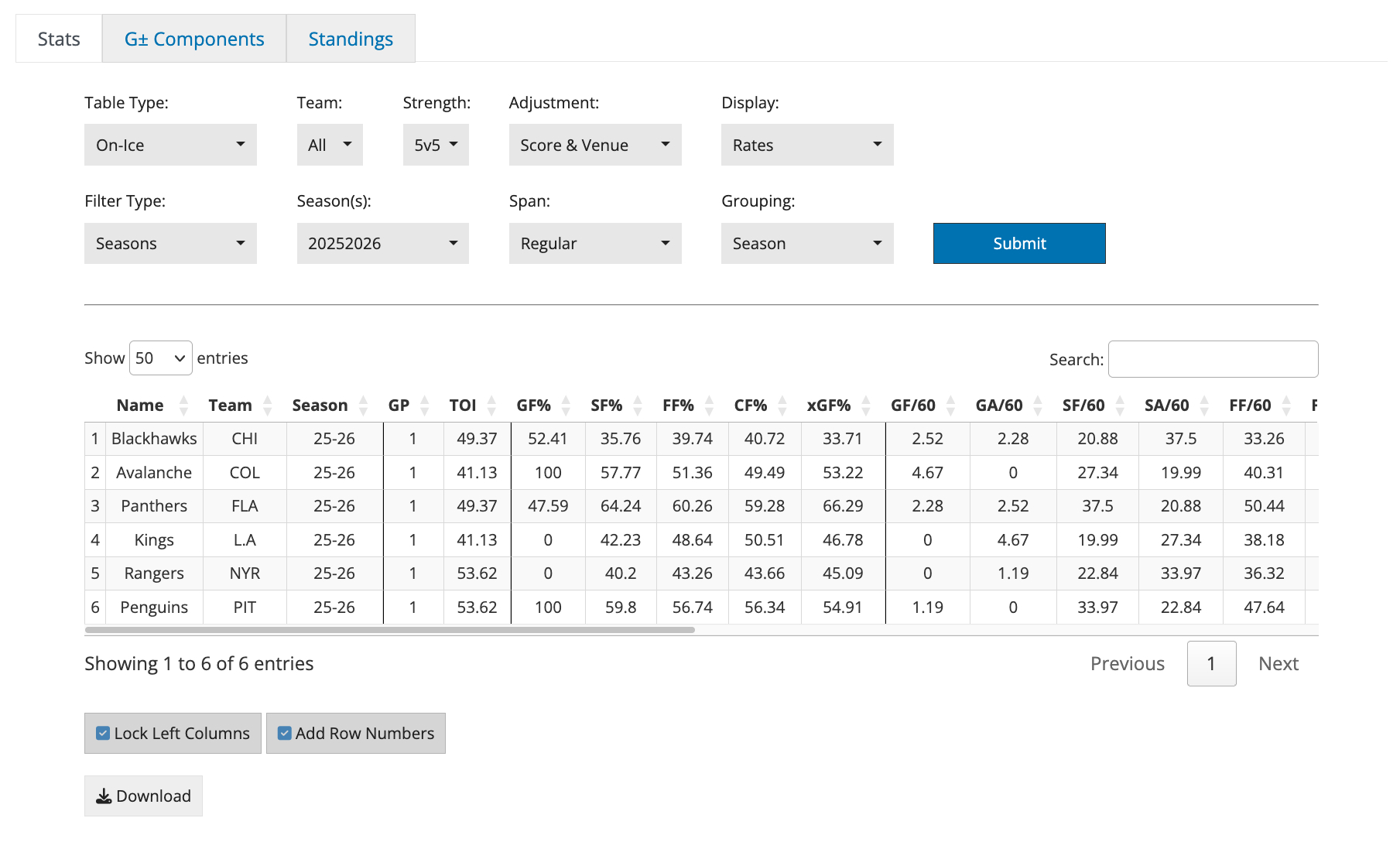Viewport: 1400px width, 842px height.
Task: Click sort arrows for GF/60 column
Action: coord(950,406)
